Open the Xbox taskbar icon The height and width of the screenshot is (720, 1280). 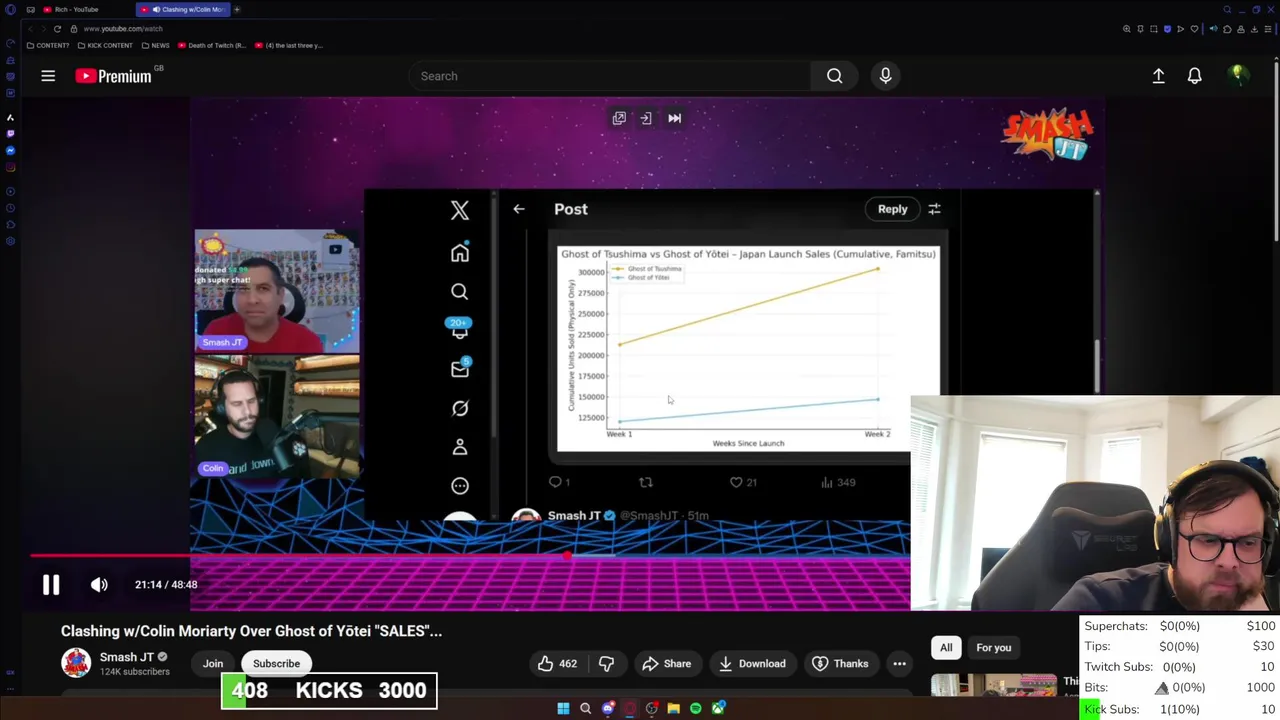point(718,709)
